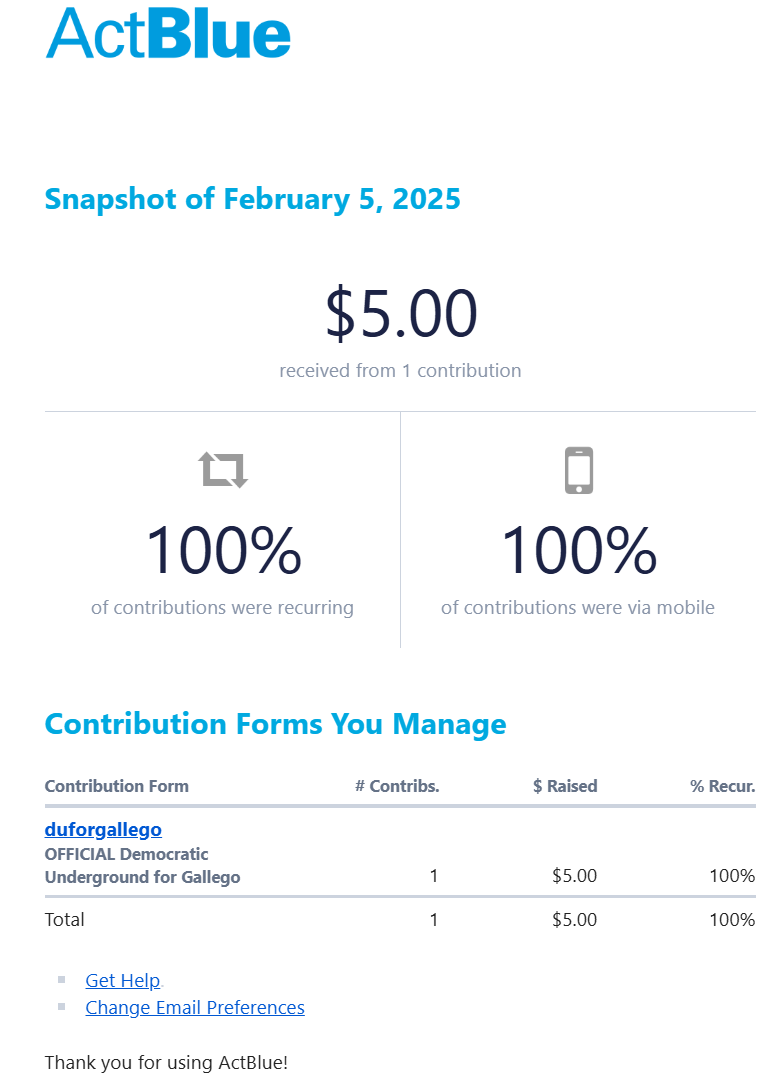The width and height of the screenshot is (770, 1078).
Task: Click the # Contribs. column header
Action: click(x=397, y=786)
